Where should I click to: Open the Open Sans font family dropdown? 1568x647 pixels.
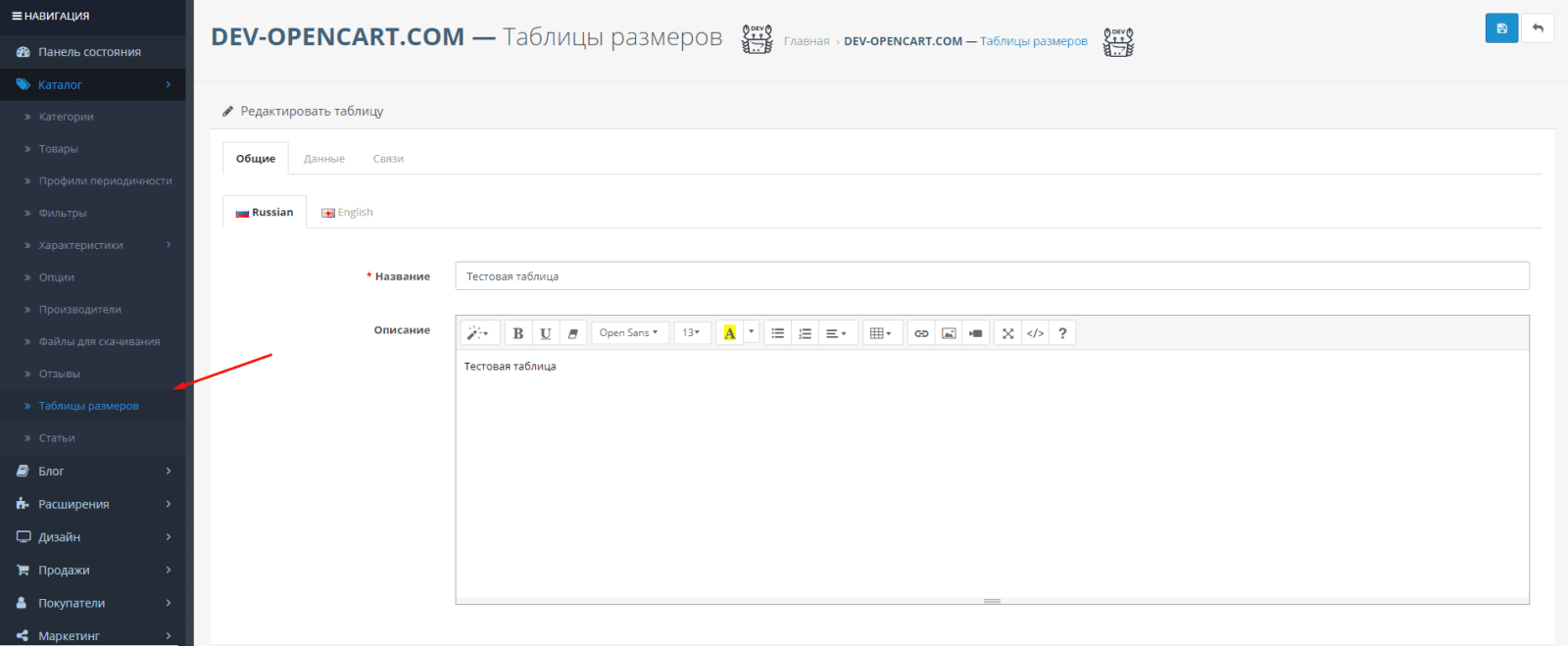[x=630, y=333]
